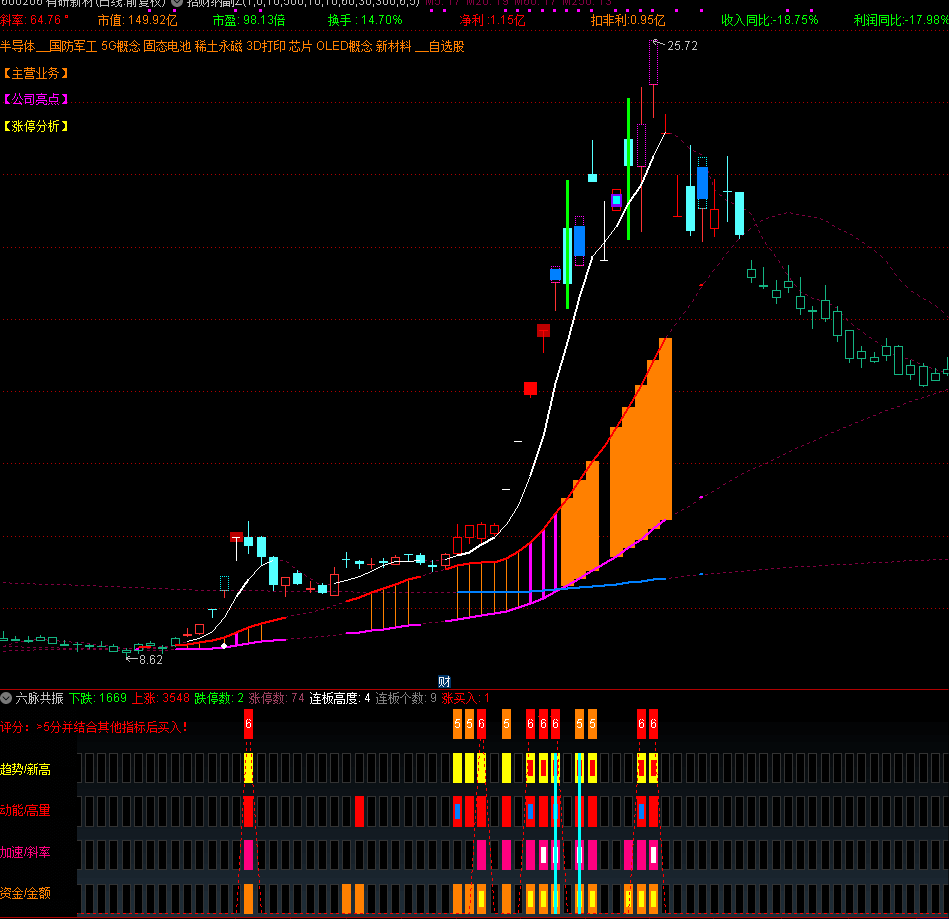This screenshot has width=949, height=919.
Task: Click the 25.72 high price label
Action: pyautogui.click(x=682, y=45)
